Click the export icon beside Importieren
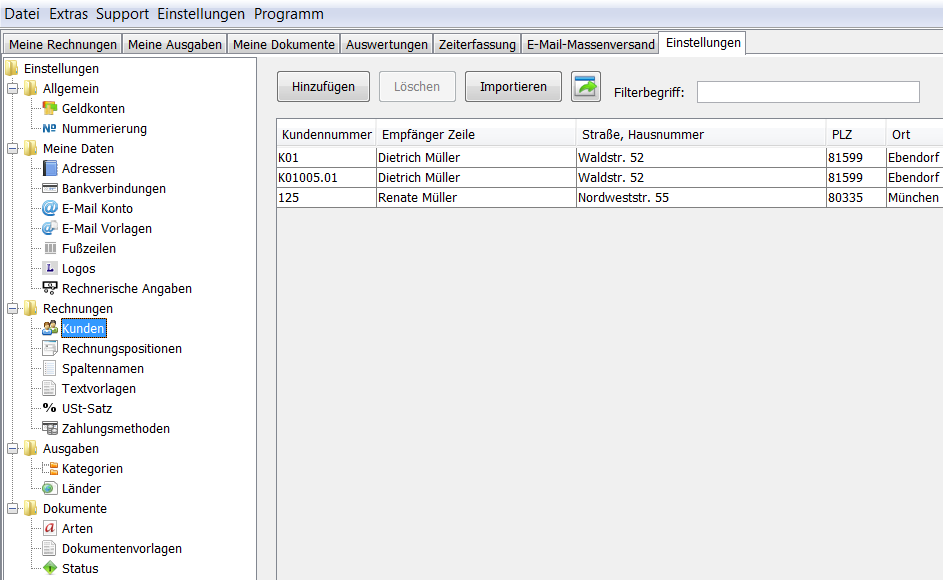Screen dimensions: 943x580 (586, 87)
